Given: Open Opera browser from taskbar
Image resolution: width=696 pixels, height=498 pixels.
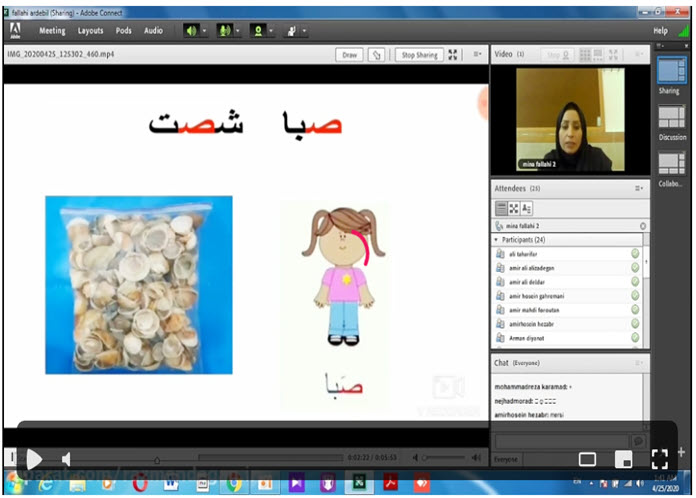Looking at the screenshot, I should point(140,484).
